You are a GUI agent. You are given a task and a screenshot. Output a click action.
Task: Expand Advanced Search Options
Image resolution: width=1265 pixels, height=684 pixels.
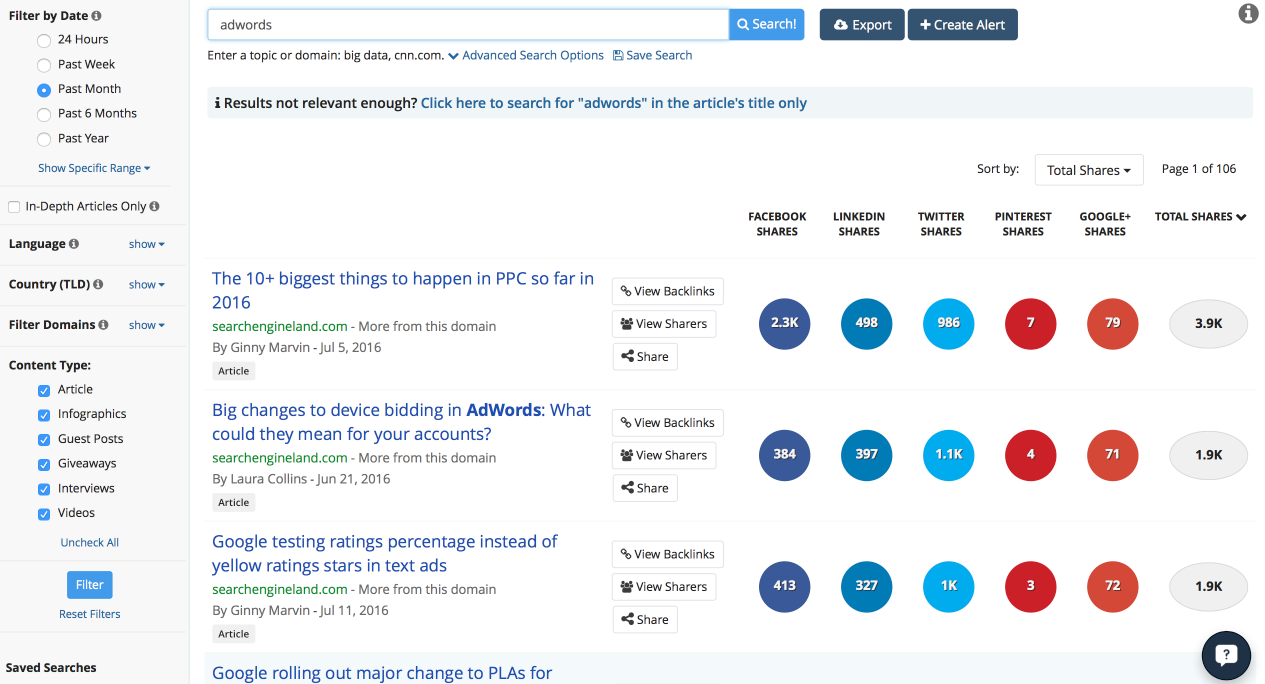click(x=526, y=56)
